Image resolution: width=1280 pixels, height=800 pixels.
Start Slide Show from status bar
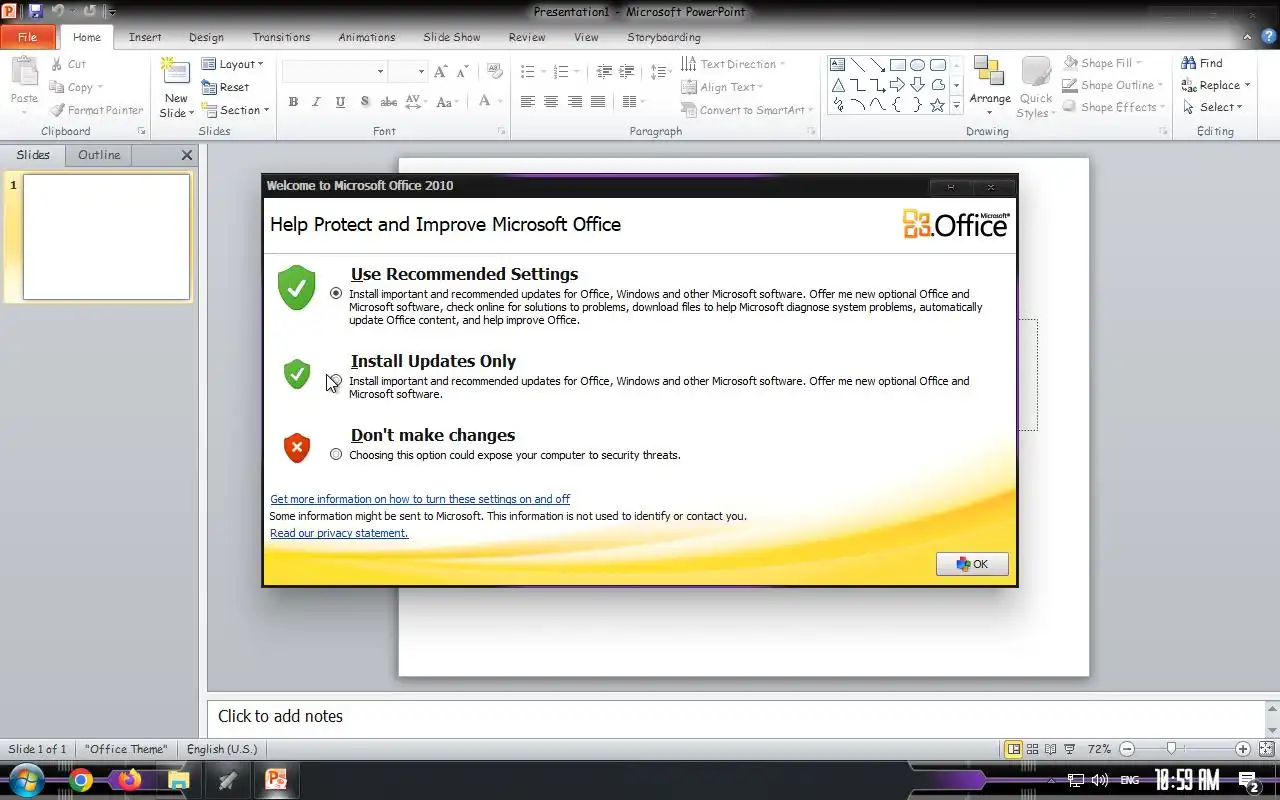click(x=1069, y=749)
